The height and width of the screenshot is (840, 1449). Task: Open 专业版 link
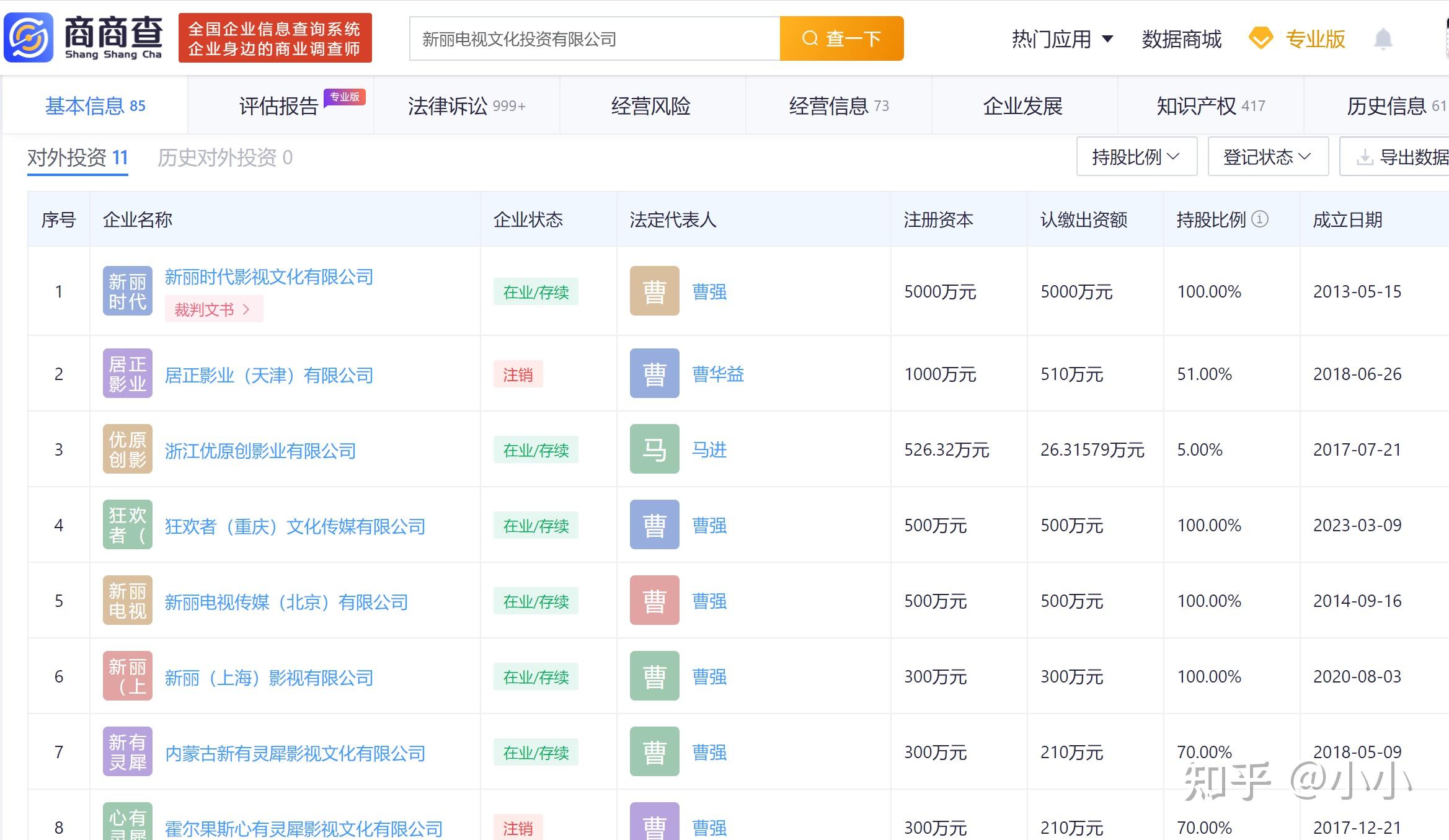[x=1315, y=39]
